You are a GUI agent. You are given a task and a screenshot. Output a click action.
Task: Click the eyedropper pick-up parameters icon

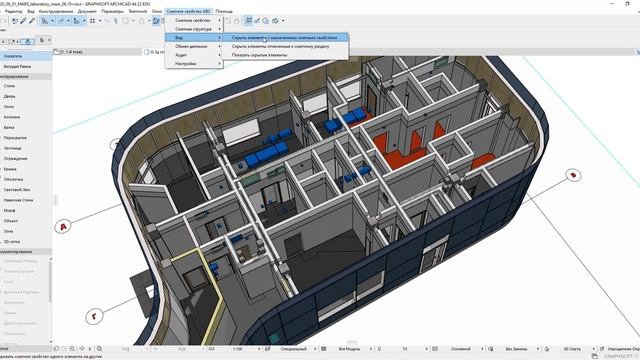tap(23, 20)
